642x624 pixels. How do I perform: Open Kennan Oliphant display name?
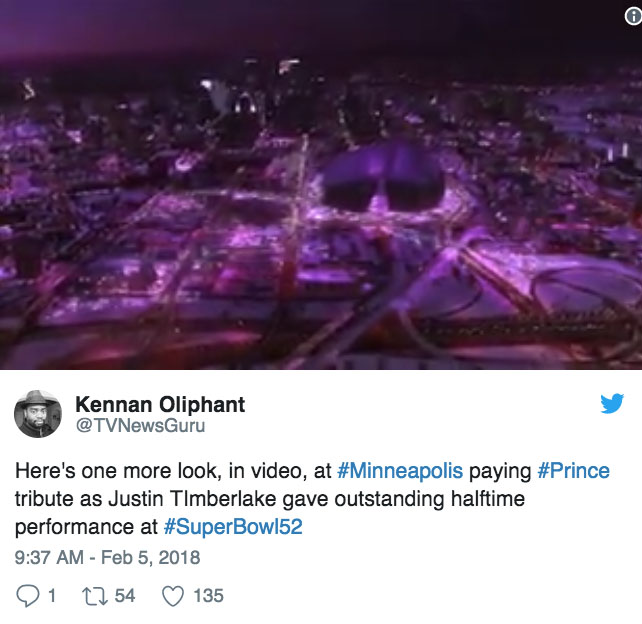160,405
